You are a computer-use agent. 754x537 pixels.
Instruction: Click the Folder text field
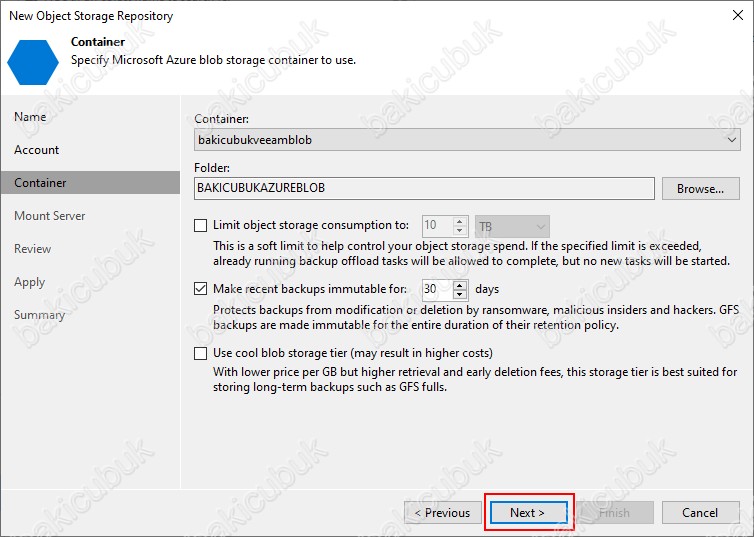pos(424,188)
